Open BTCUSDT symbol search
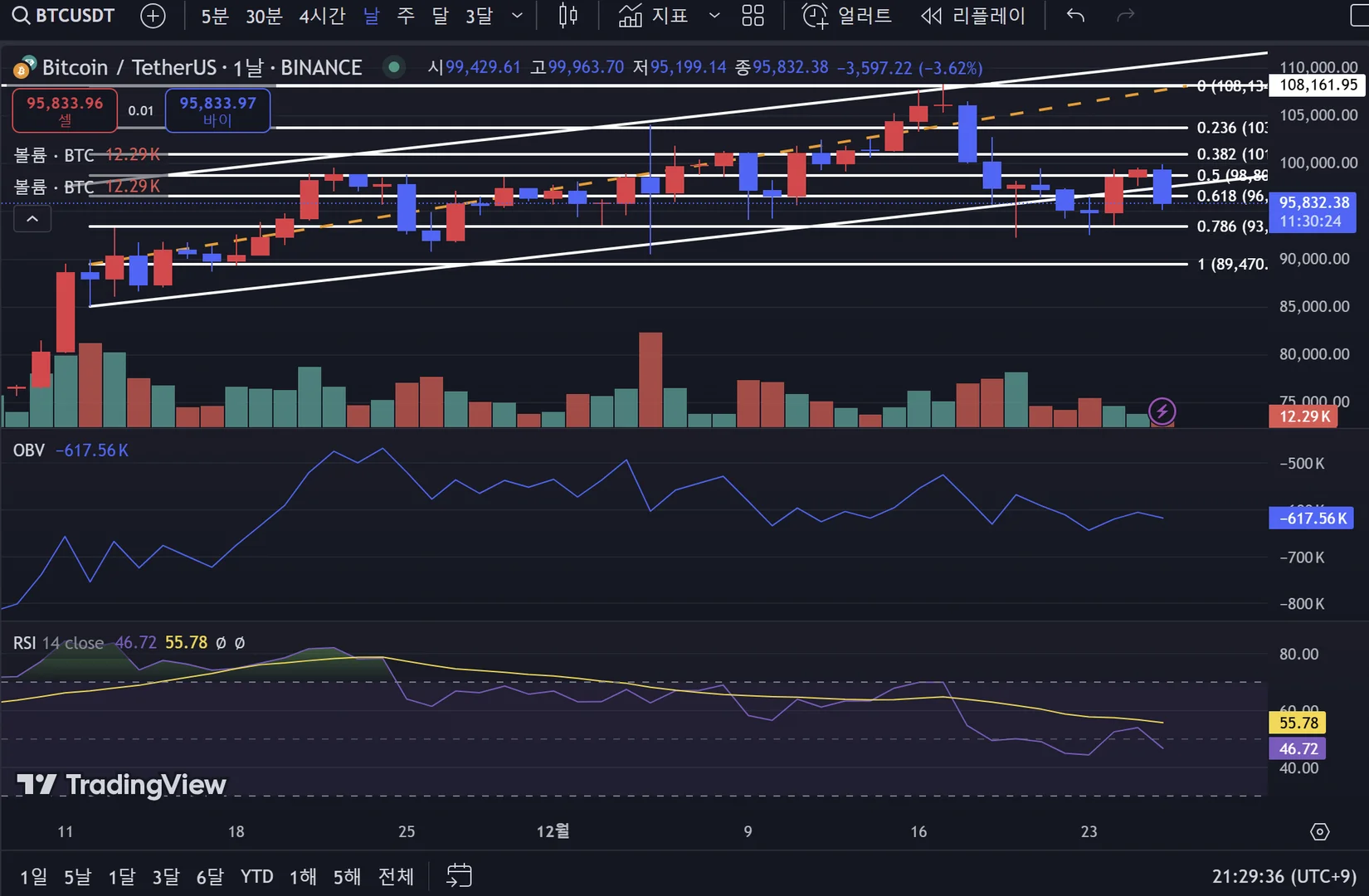1369x896 pixels. pos(64,16)
